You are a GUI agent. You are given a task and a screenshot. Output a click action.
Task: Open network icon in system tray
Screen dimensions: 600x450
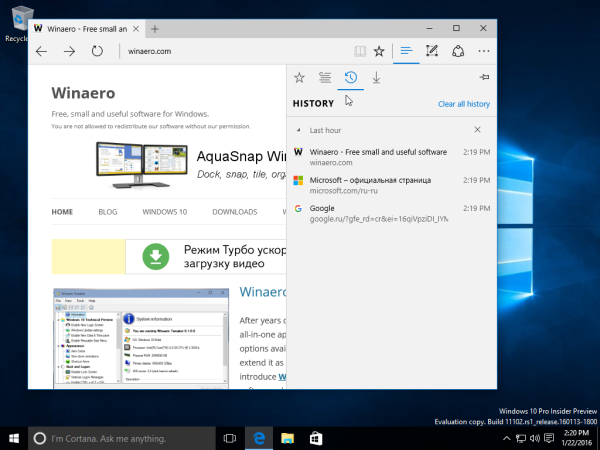(520, 439)
